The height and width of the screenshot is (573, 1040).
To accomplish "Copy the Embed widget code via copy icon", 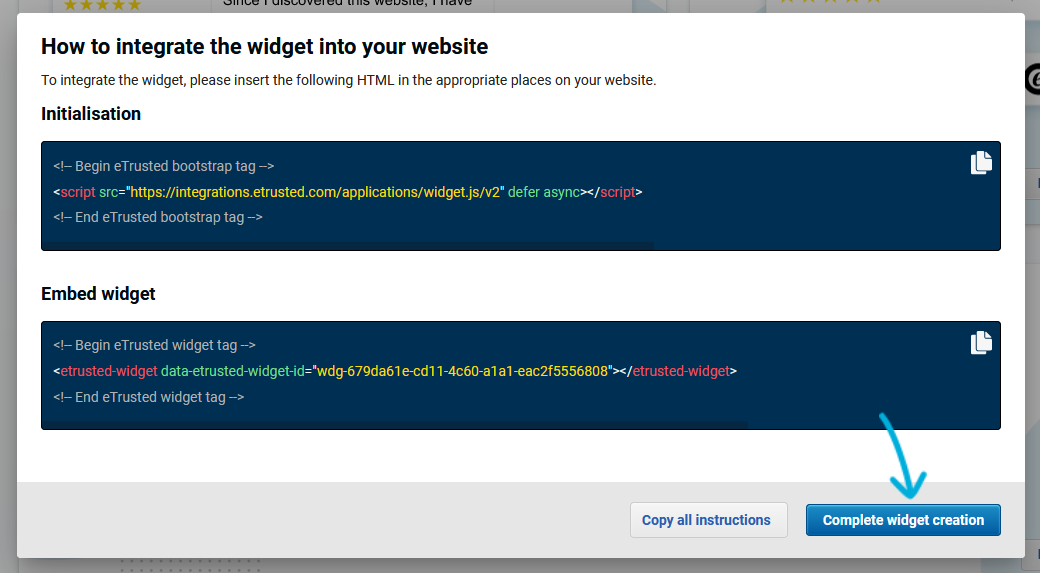I will tap(981, 343).
